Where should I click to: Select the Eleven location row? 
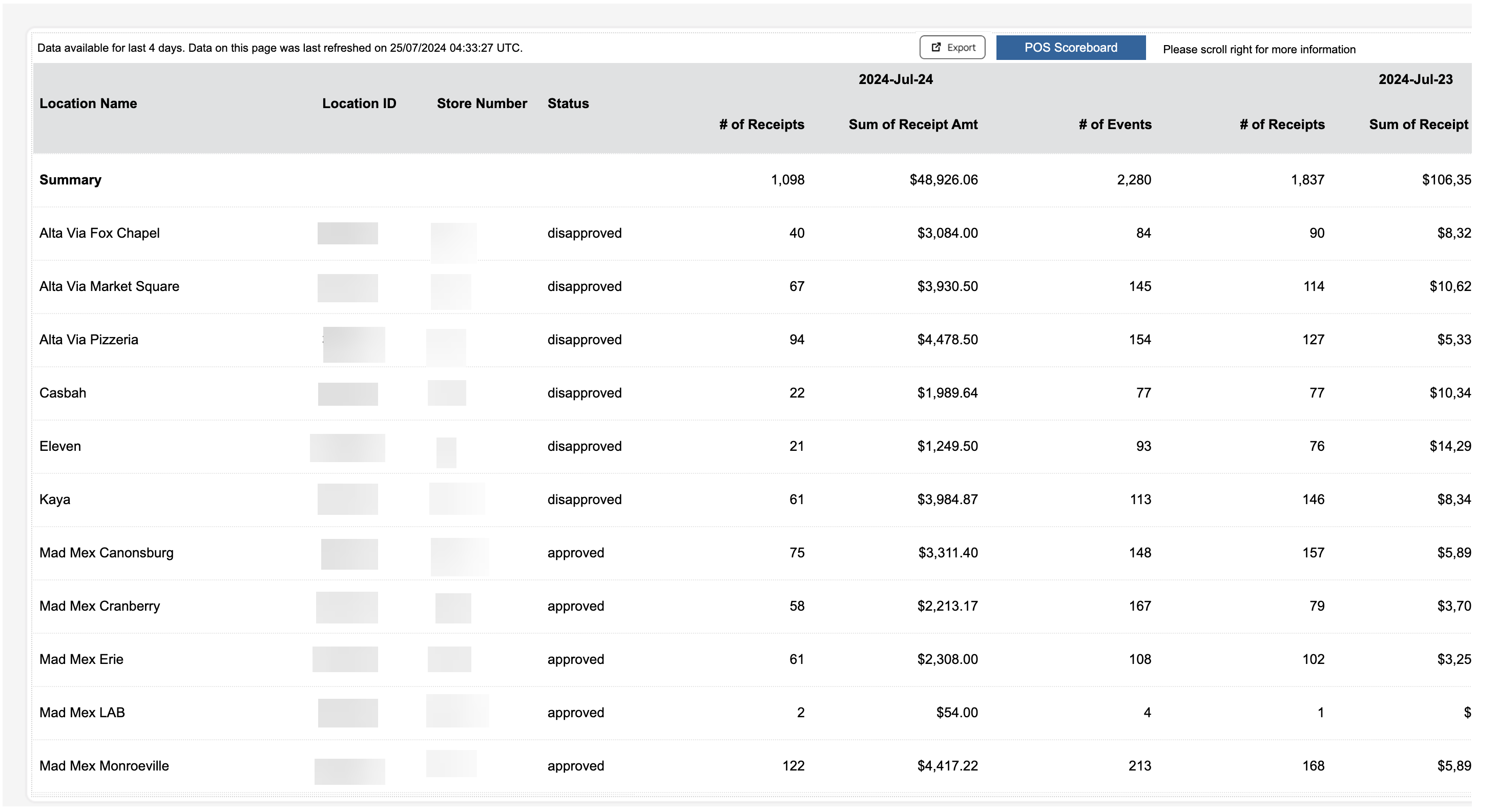(x=60, y=447)
